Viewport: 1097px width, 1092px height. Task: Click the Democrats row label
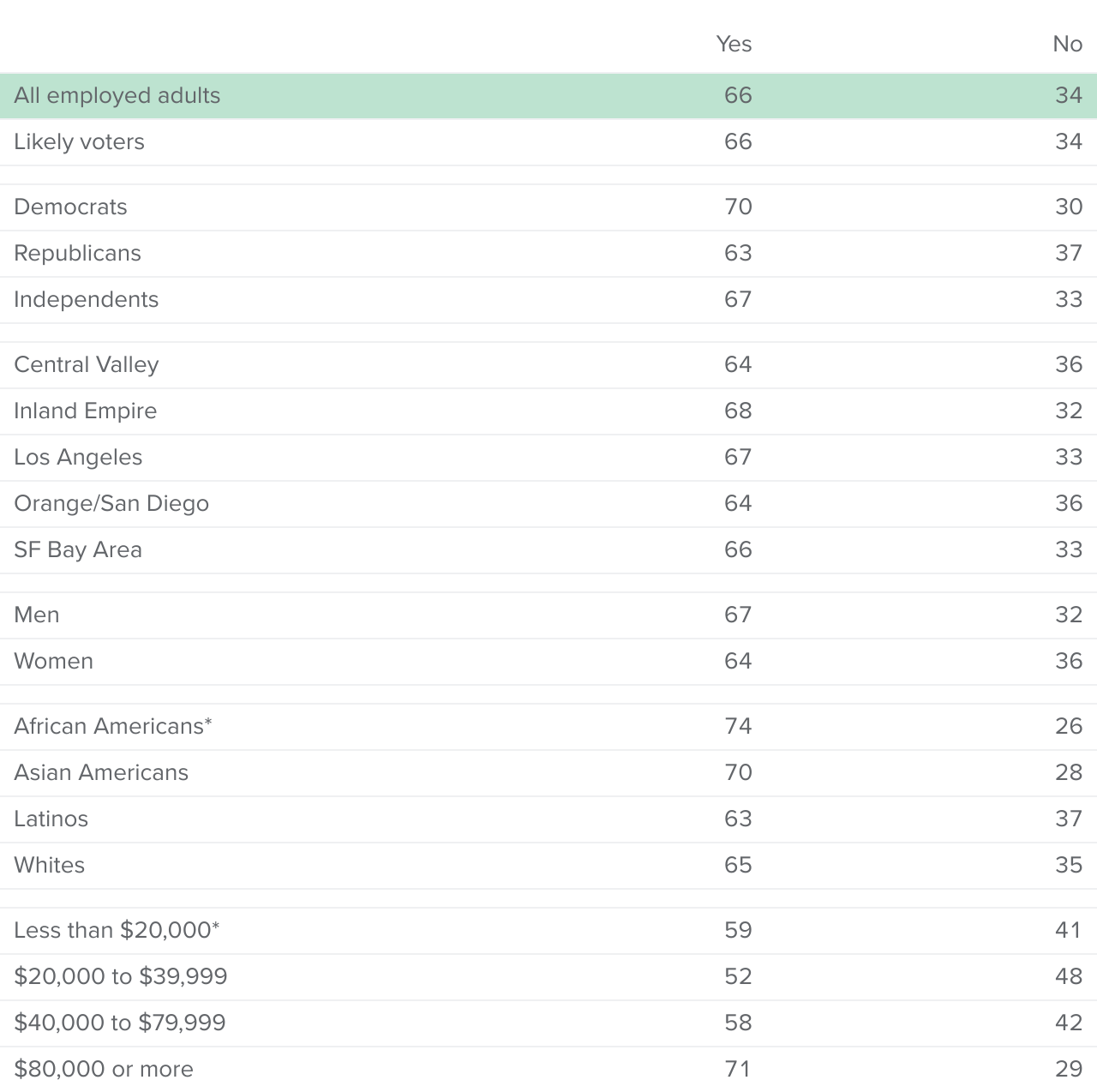click(70, 207)
